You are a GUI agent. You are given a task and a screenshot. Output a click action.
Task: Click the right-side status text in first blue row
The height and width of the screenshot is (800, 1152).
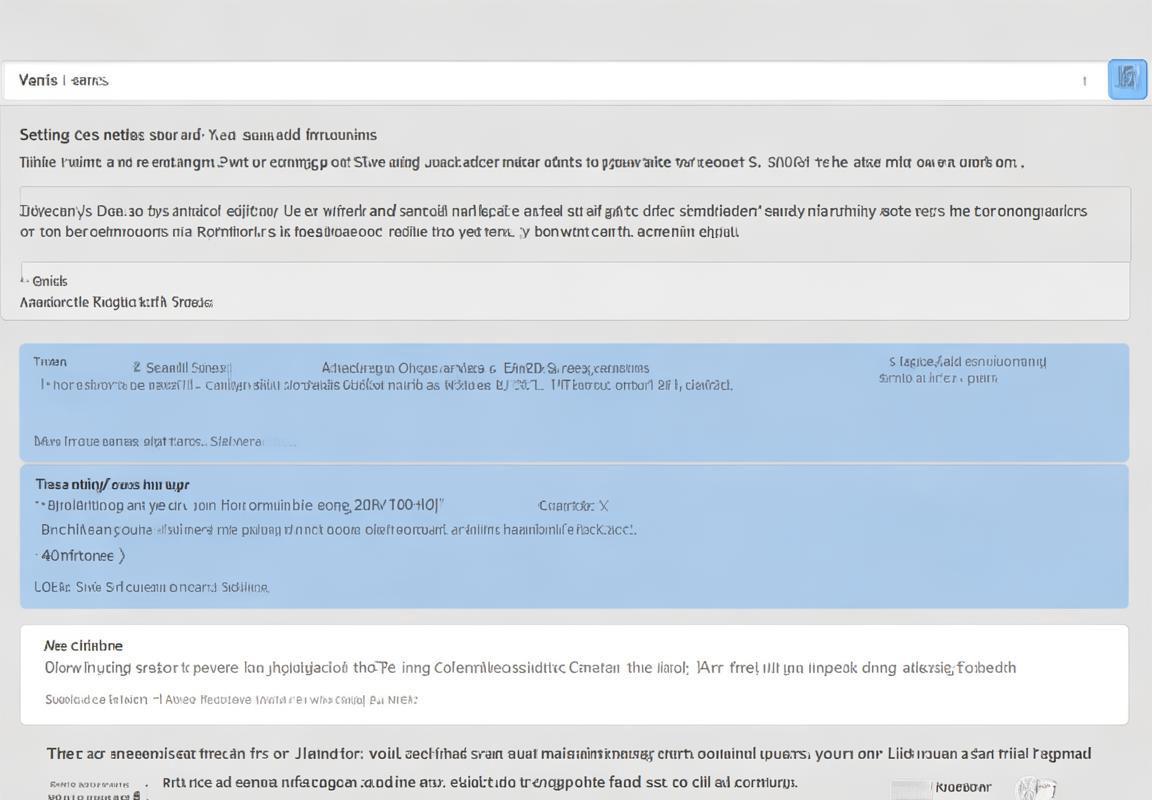tap(962, 370)
